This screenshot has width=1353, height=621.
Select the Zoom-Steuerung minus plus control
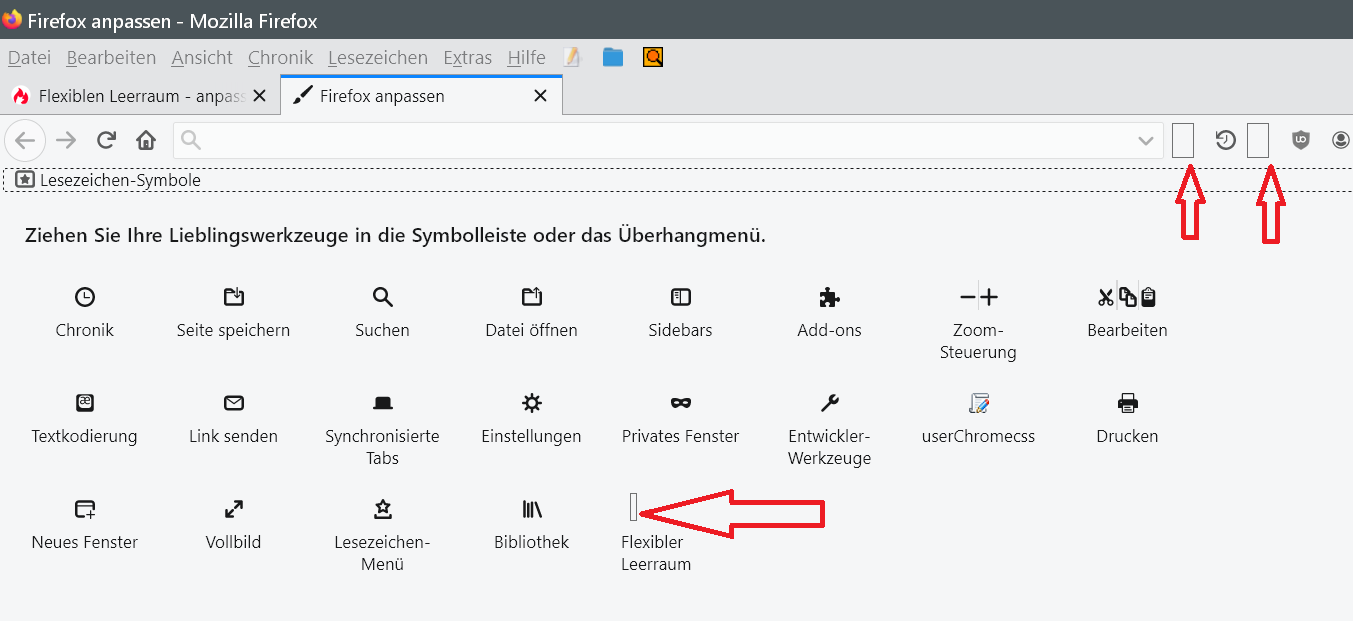978,297
